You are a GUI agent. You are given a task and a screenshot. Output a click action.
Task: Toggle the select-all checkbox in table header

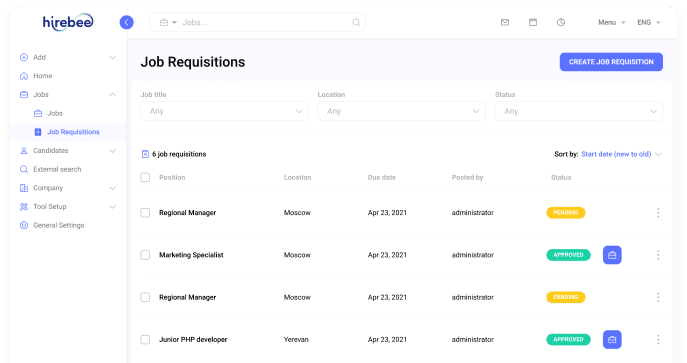[145, 177]
